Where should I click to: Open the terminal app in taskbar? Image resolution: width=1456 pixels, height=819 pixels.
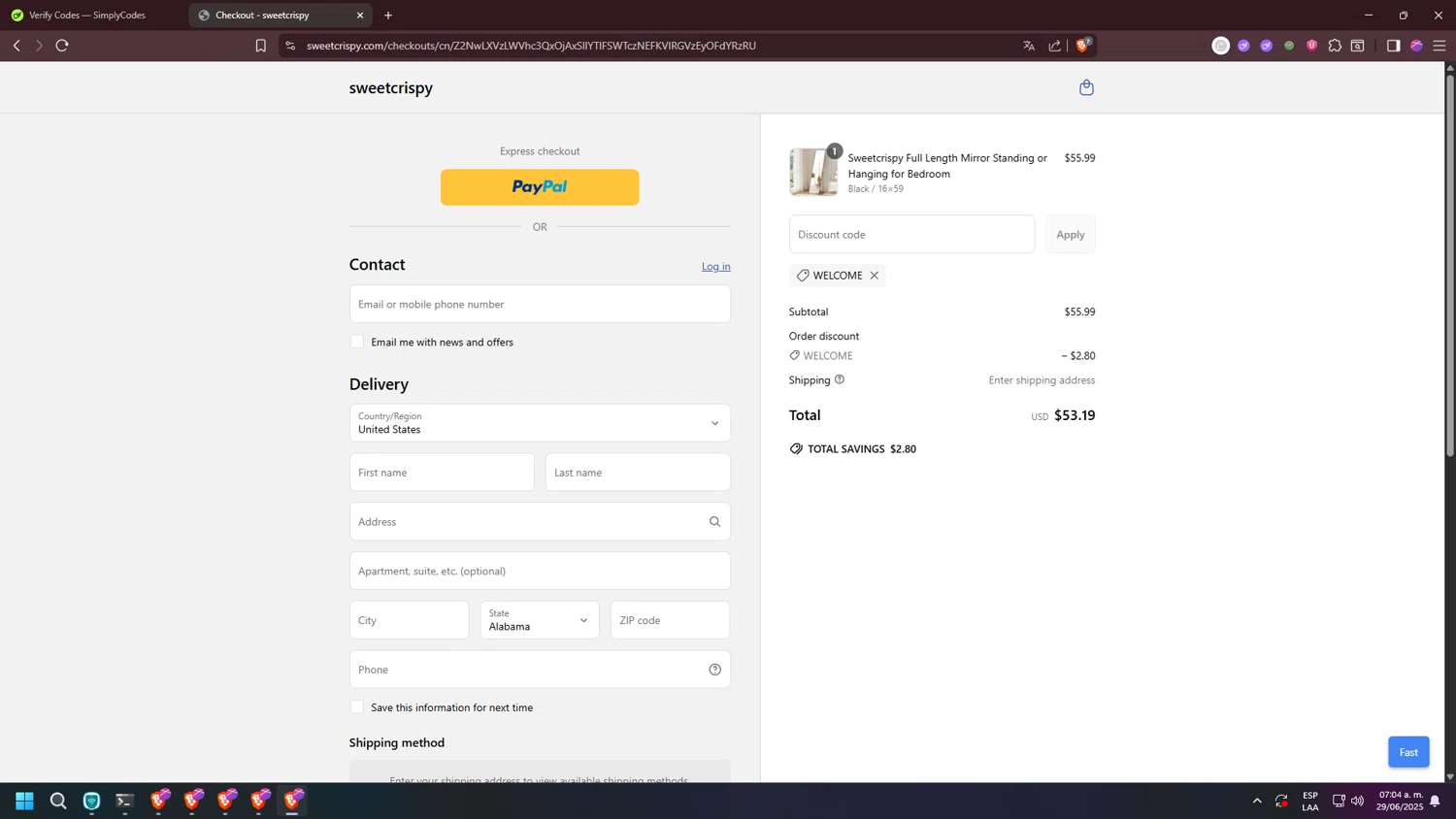[x=124, y=801]
